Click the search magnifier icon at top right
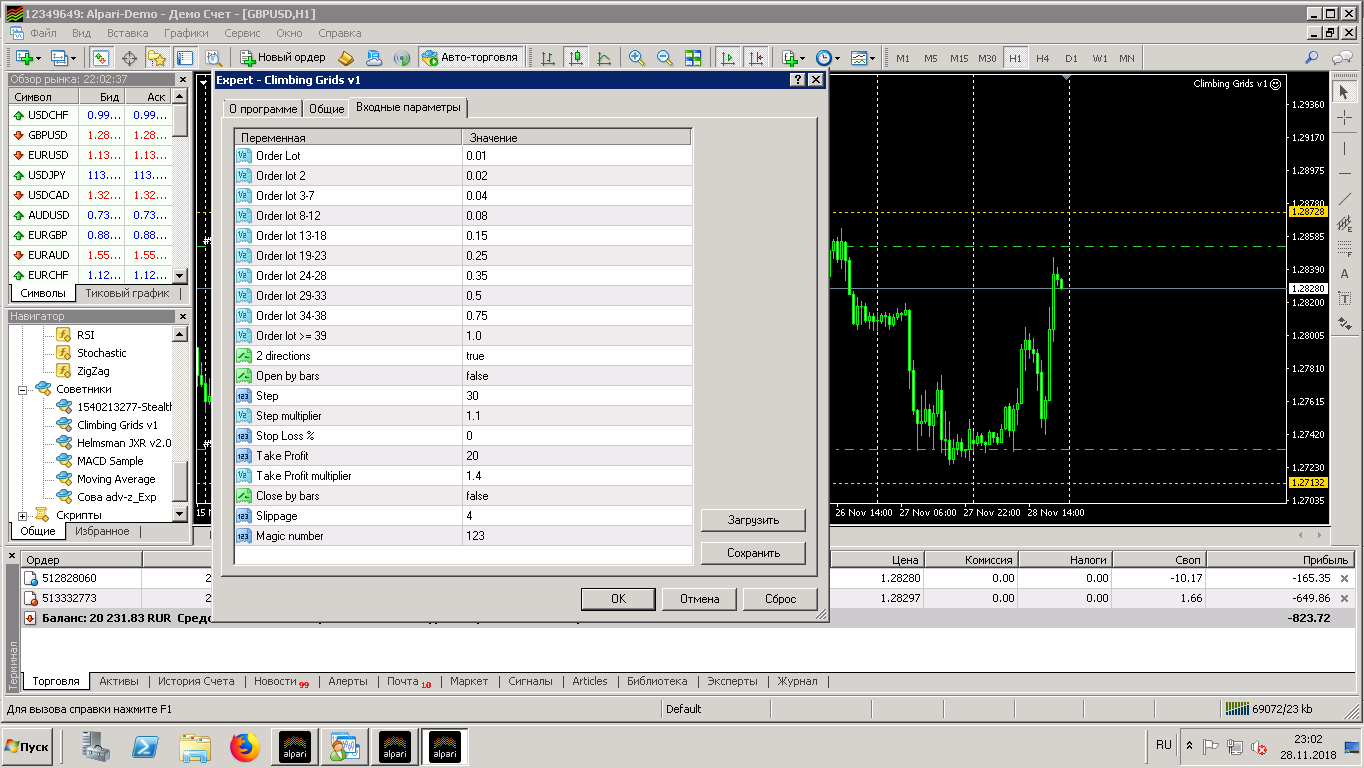The width and height of the screenshot is (1364, 768). click(1312, 58)
